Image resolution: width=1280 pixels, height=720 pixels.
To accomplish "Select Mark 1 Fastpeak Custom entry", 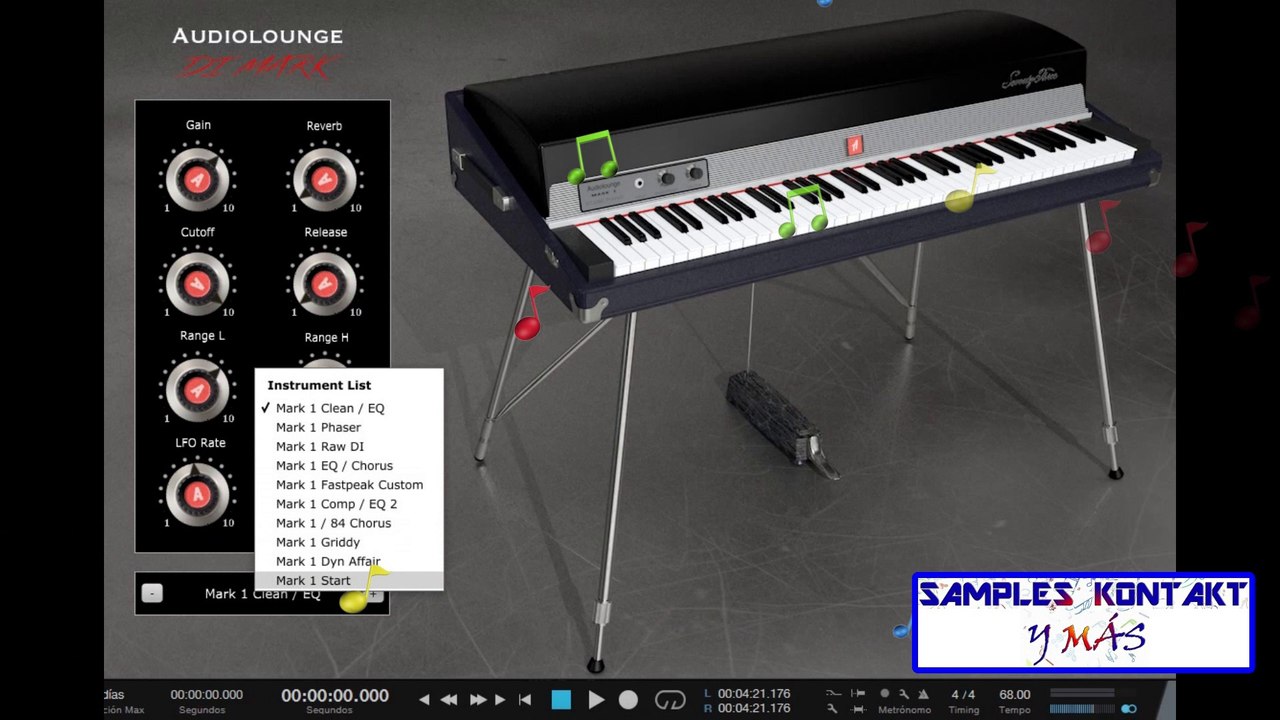I will [349, 485].
